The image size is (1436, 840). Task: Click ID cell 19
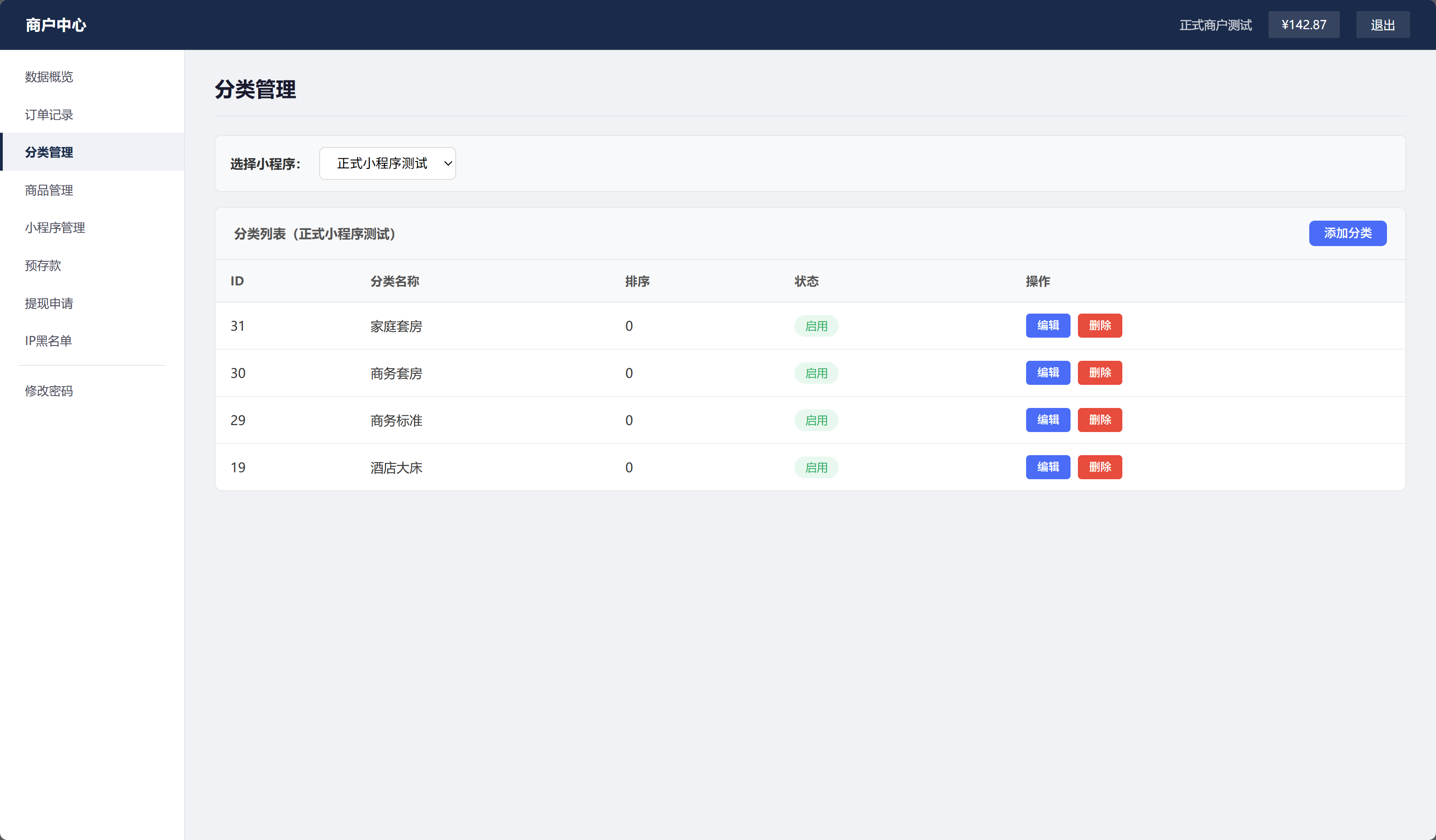point(238,468)
